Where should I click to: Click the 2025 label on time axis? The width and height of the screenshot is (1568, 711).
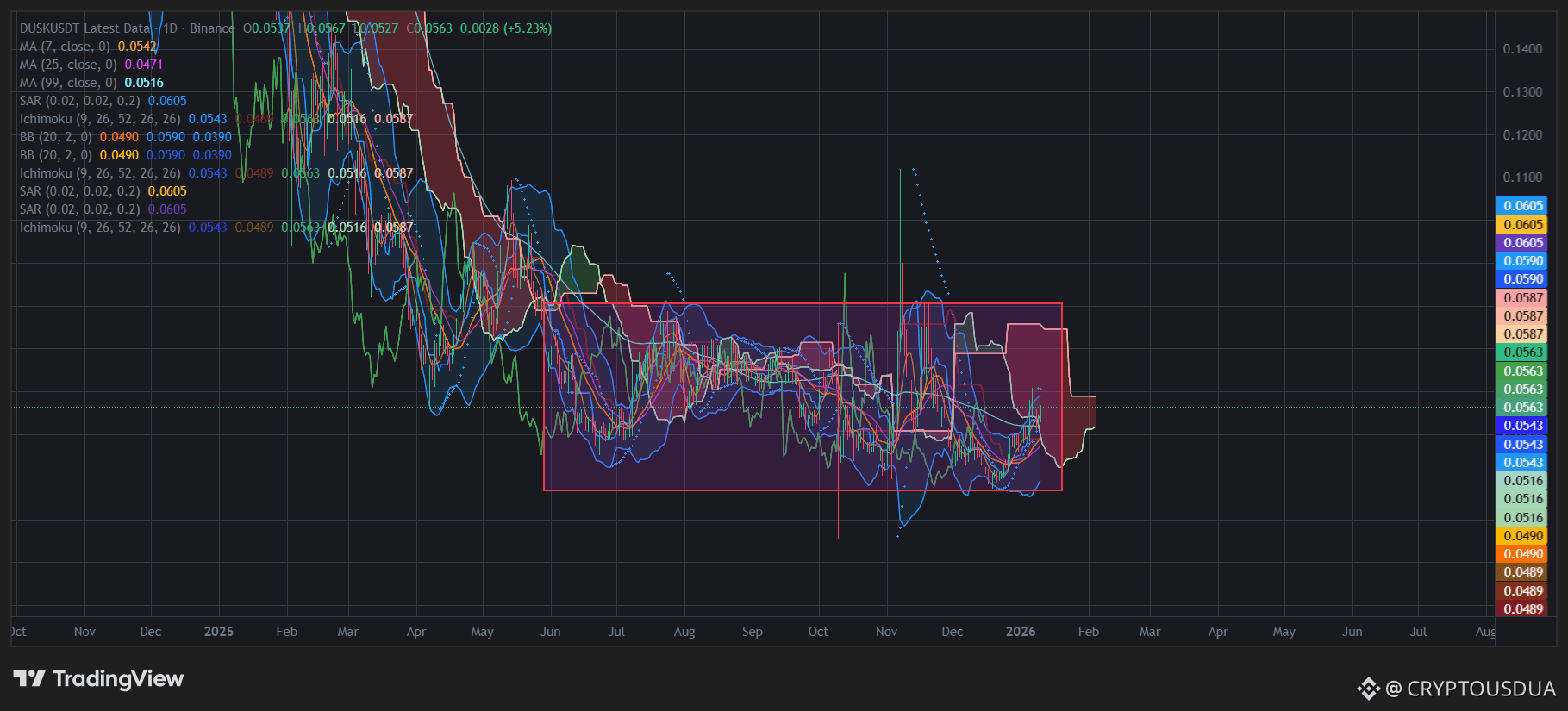(218, 632)
